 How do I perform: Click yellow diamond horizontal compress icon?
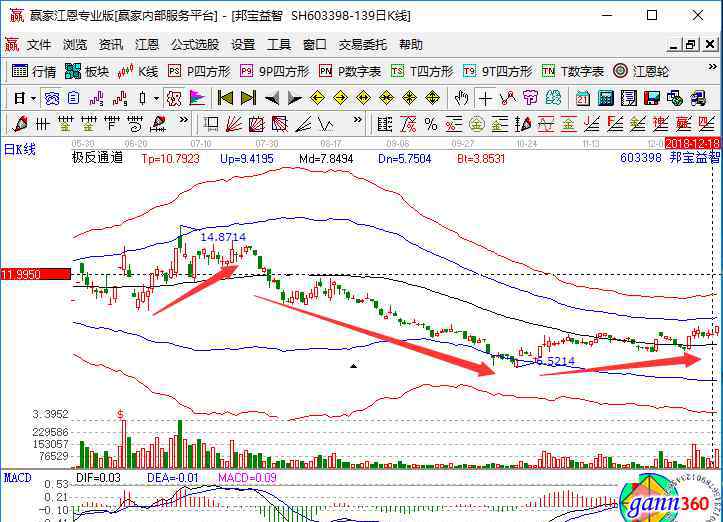(x=386, y=98)
